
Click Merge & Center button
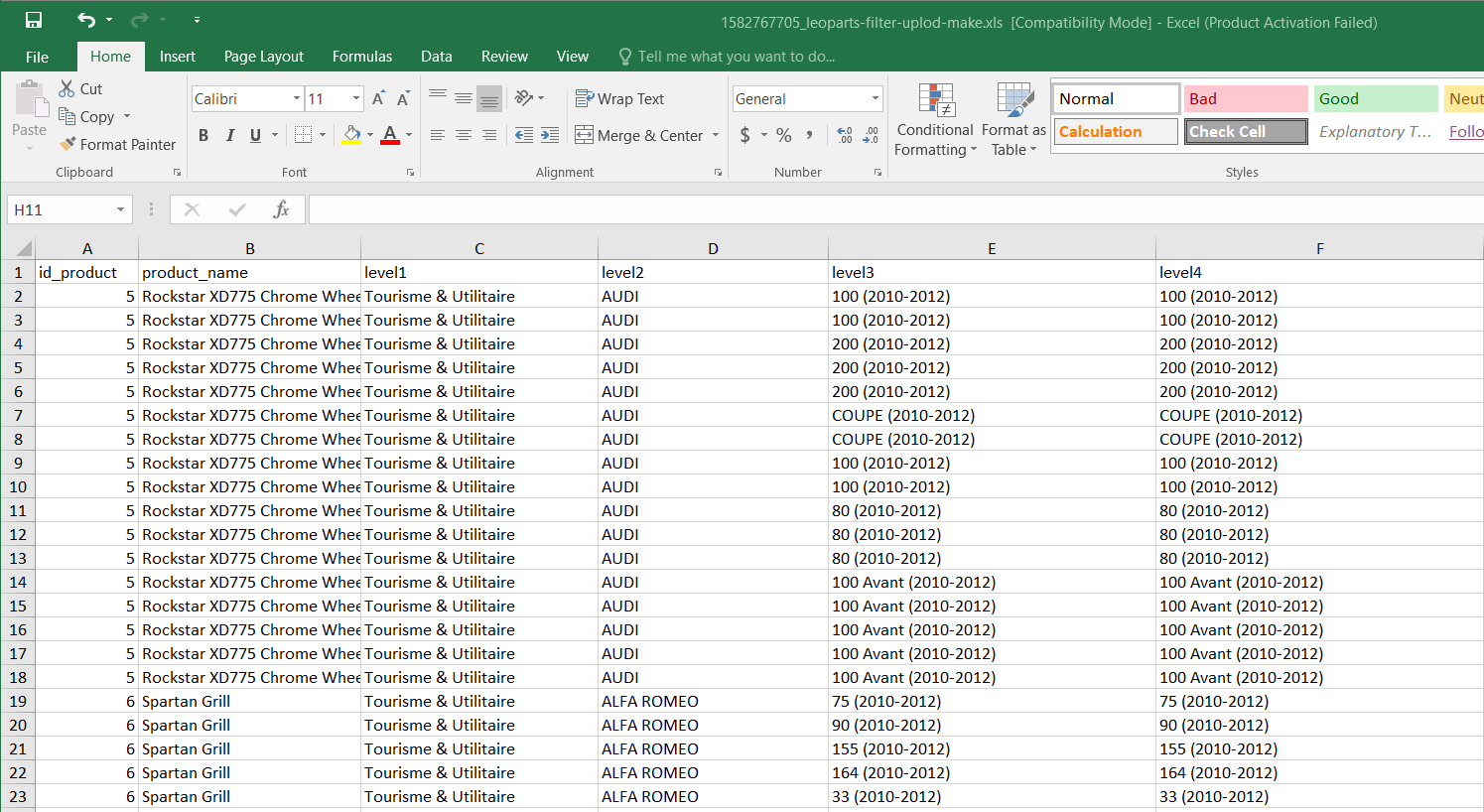click(x=638, y=135)
